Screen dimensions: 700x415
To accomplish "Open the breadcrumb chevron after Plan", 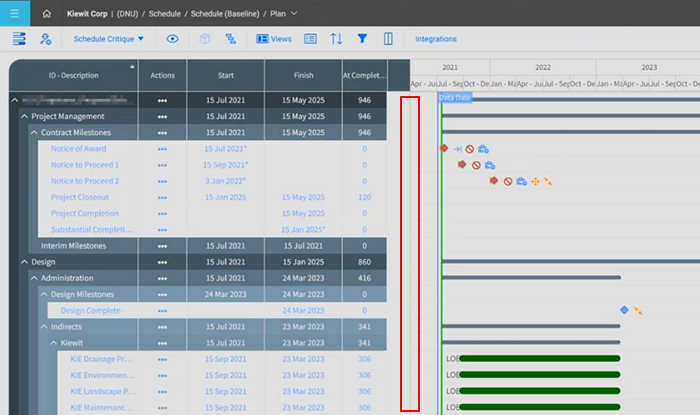I will point(294,13).
